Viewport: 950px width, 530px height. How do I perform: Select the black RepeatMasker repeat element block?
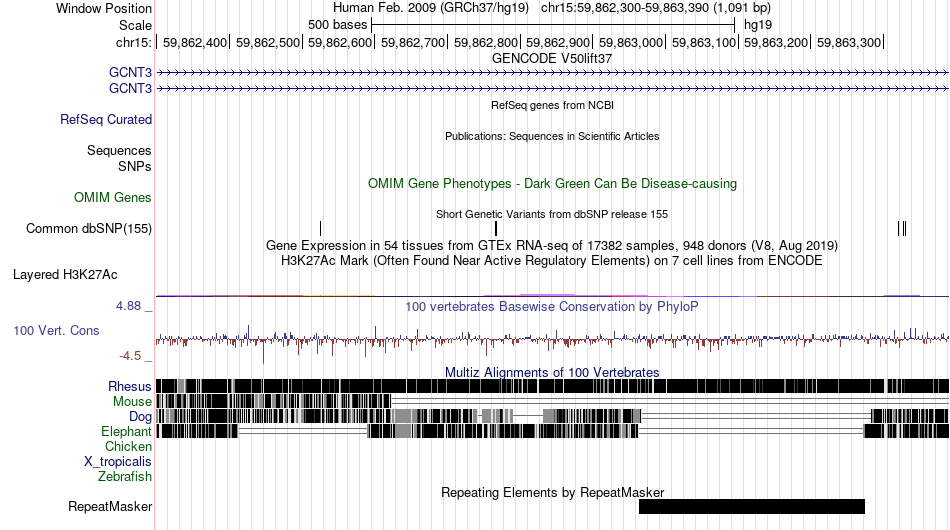[752, 506]
